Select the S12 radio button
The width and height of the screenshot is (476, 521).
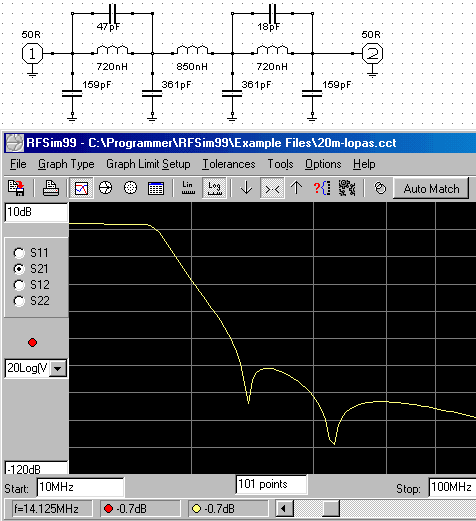19,285
